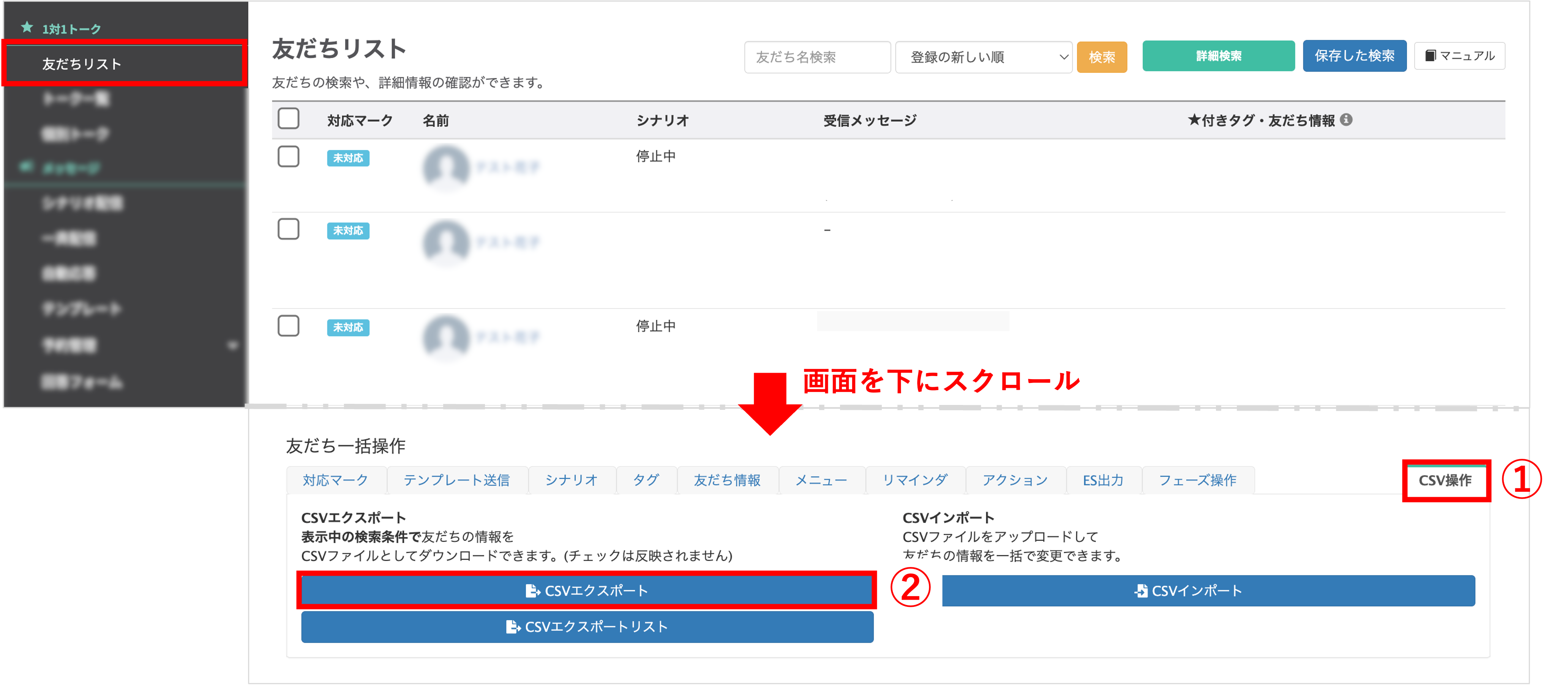Screen dimensions: 1568x685
Task: Click the 友だち名検索 input field
Action: tap(816, 57)
